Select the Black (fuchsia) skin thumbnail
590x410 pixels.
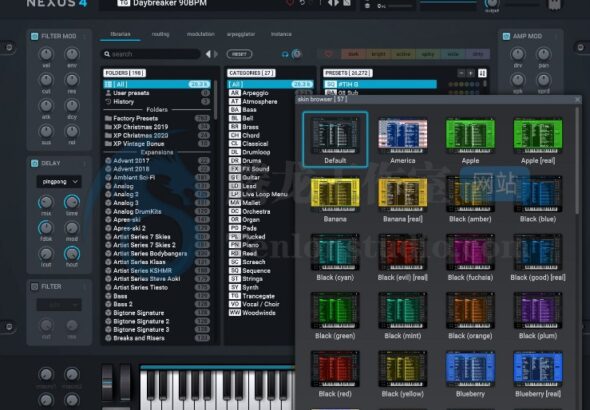click(x=470, y=252)
